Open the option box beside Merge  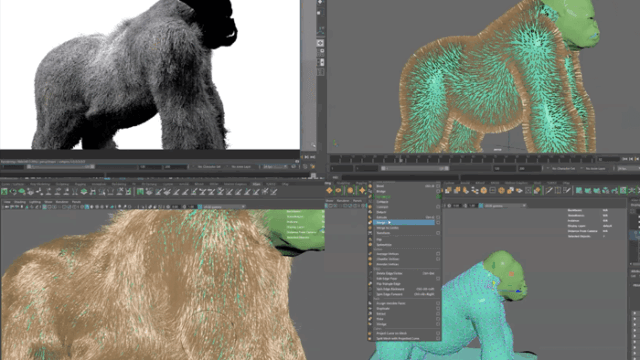click(438, 222)
